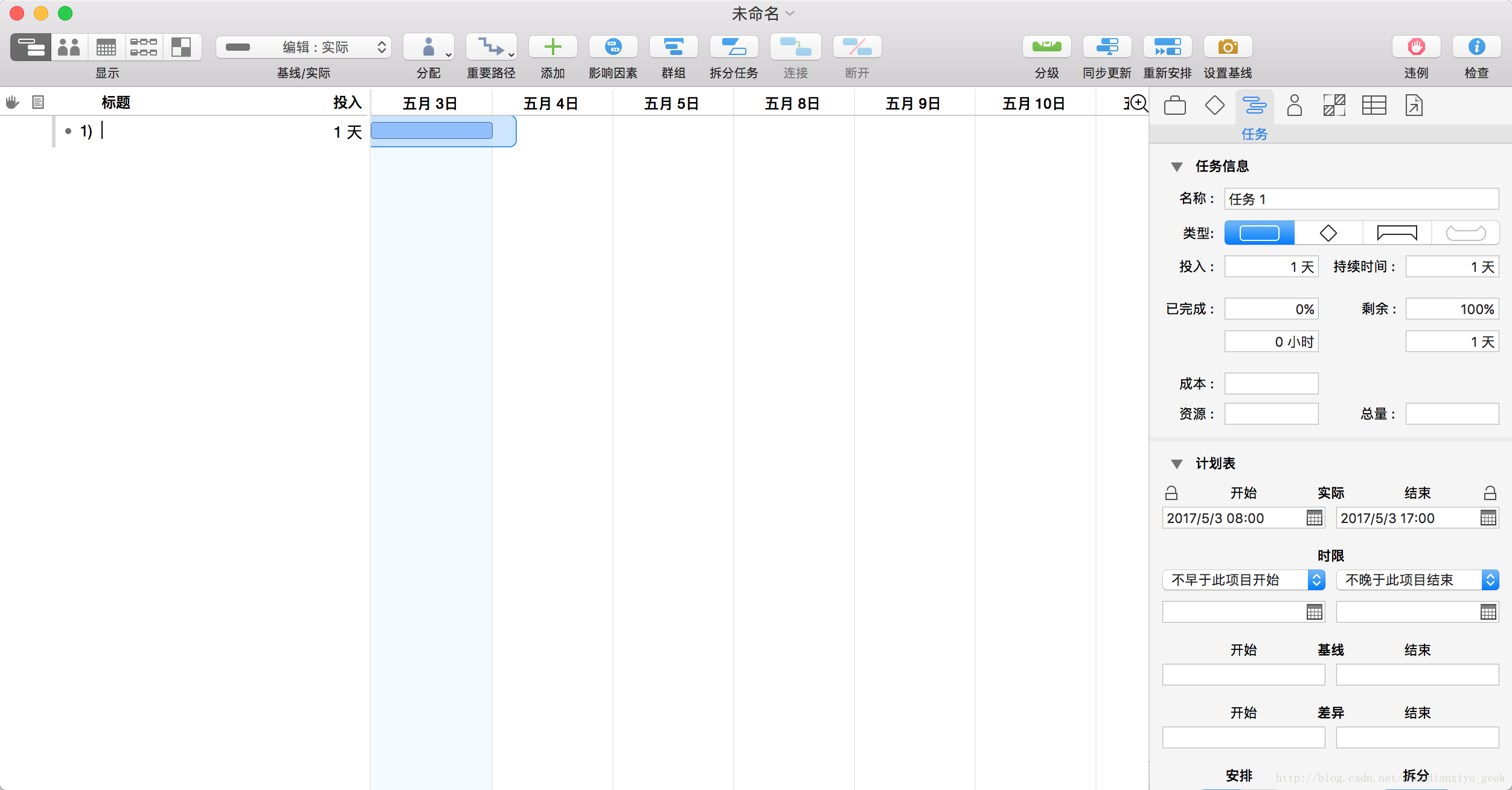Screen dimensions: 1512x790
Task: Click the 1 天 effort cell in task row
Action: tap(348, 132)
